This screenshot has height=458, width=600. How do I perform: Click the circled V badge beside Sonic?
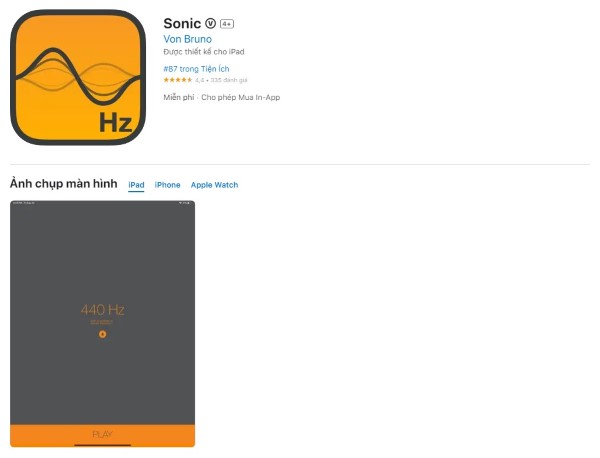pos(210,24)
